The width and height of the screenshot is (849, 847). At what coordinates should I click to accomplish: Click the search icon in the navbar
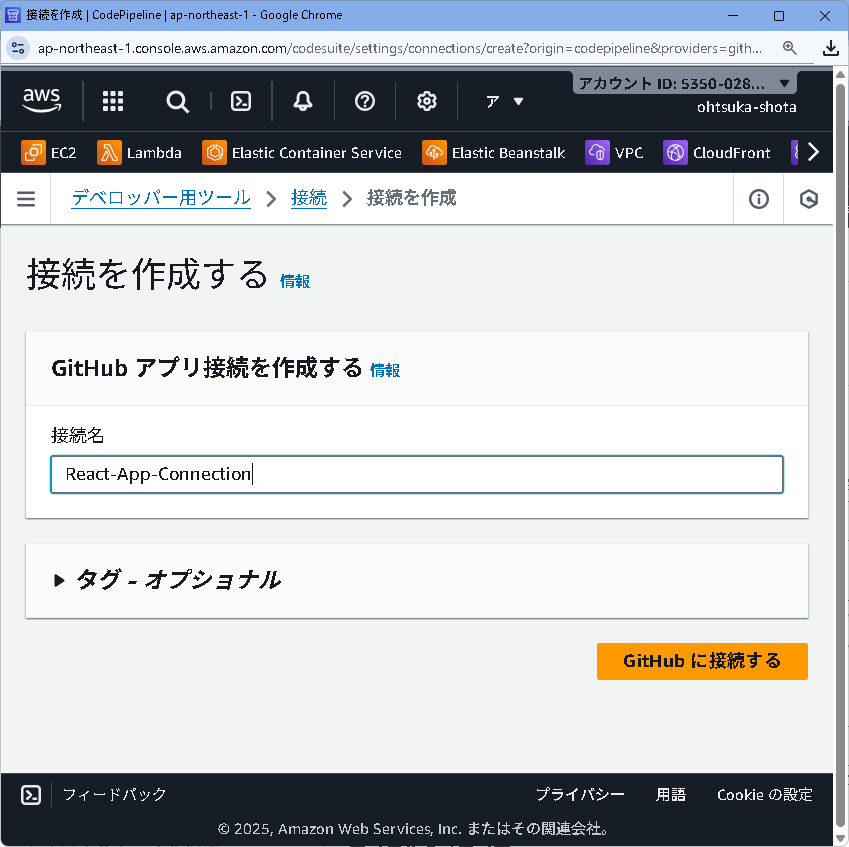177,101
